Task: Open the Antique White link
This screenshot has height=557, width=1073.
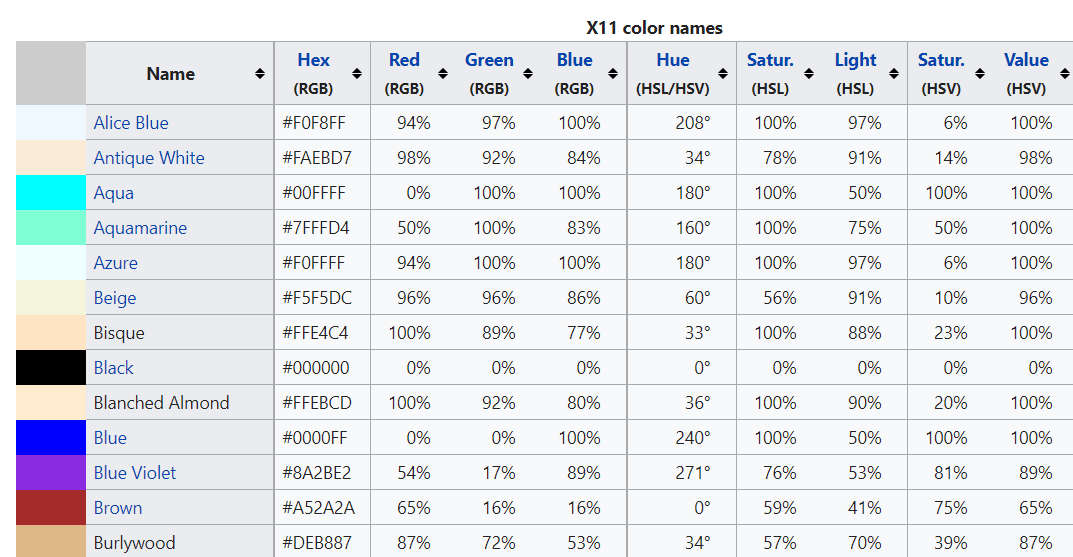Action: pyautogui.click(x=149, y=158)
